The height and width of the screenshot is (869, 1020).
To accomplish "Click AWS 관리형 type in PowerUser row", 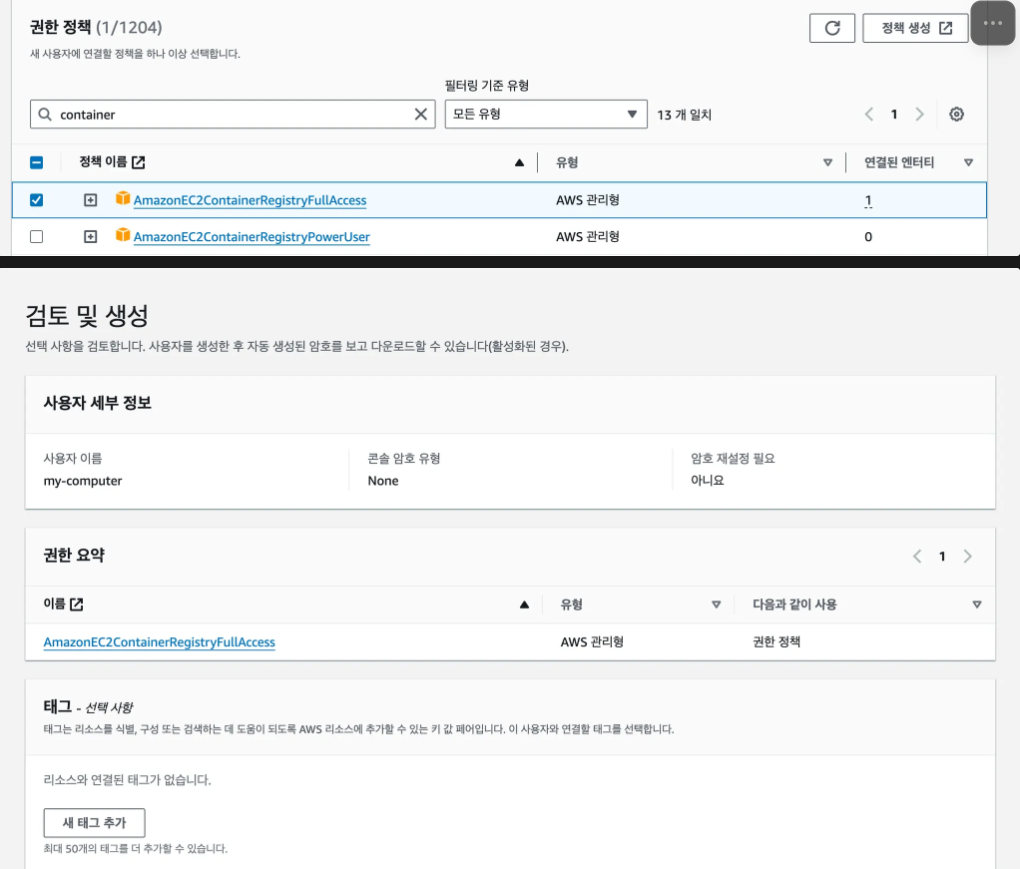I will (x=587, y=237).
